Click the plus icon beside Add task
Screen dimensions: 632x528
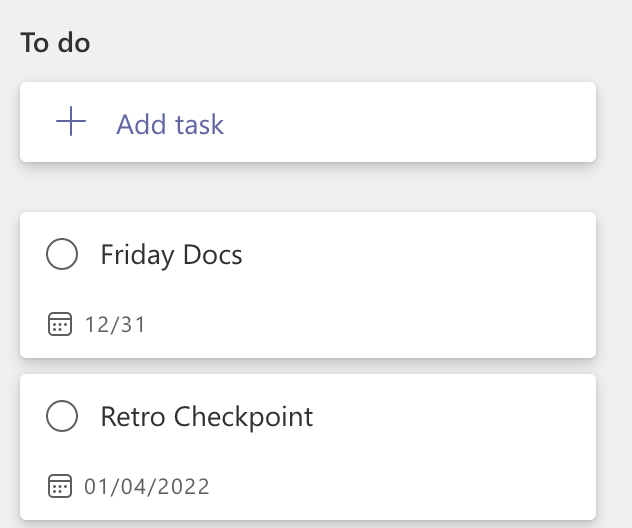[71, 121]
